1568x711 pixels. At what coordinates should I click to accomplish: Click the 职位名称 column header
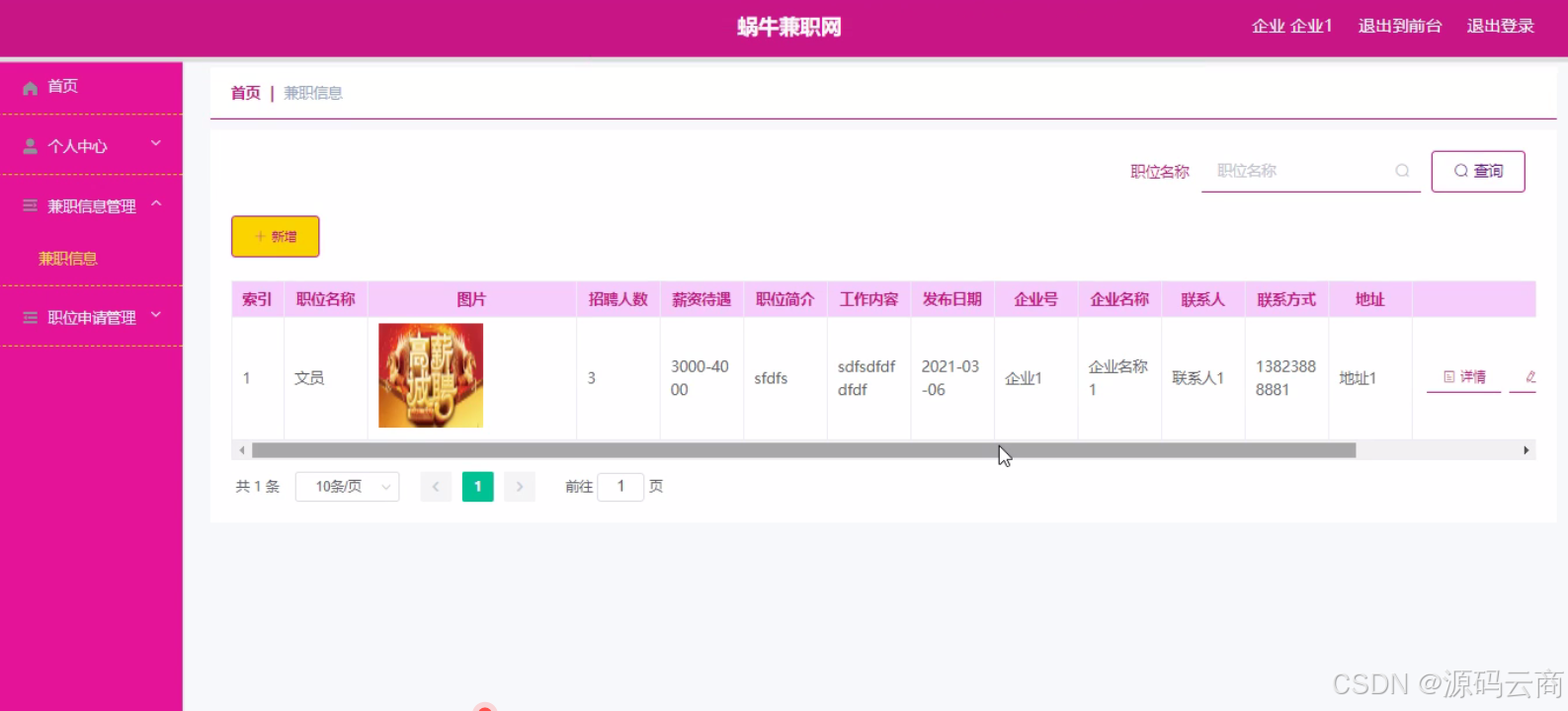(326, 299)
